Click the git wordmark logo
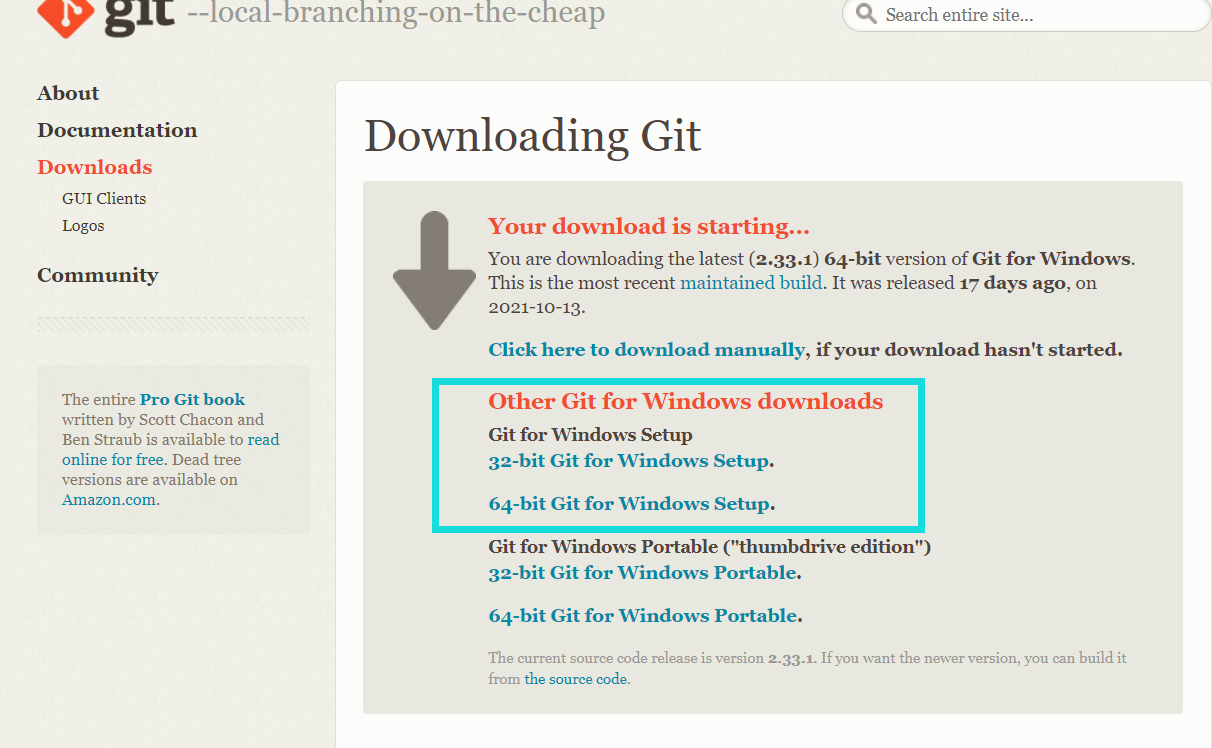 (139, 16)
